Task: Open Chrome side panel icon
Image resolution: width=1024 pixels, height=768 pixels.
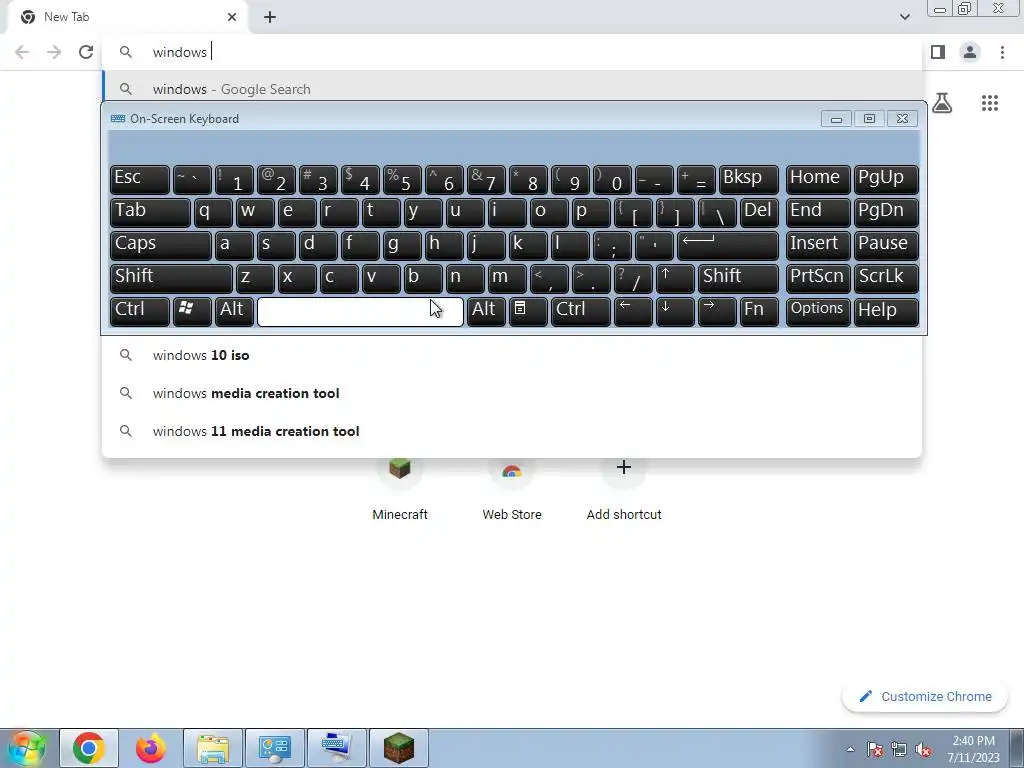Action: 938,52
